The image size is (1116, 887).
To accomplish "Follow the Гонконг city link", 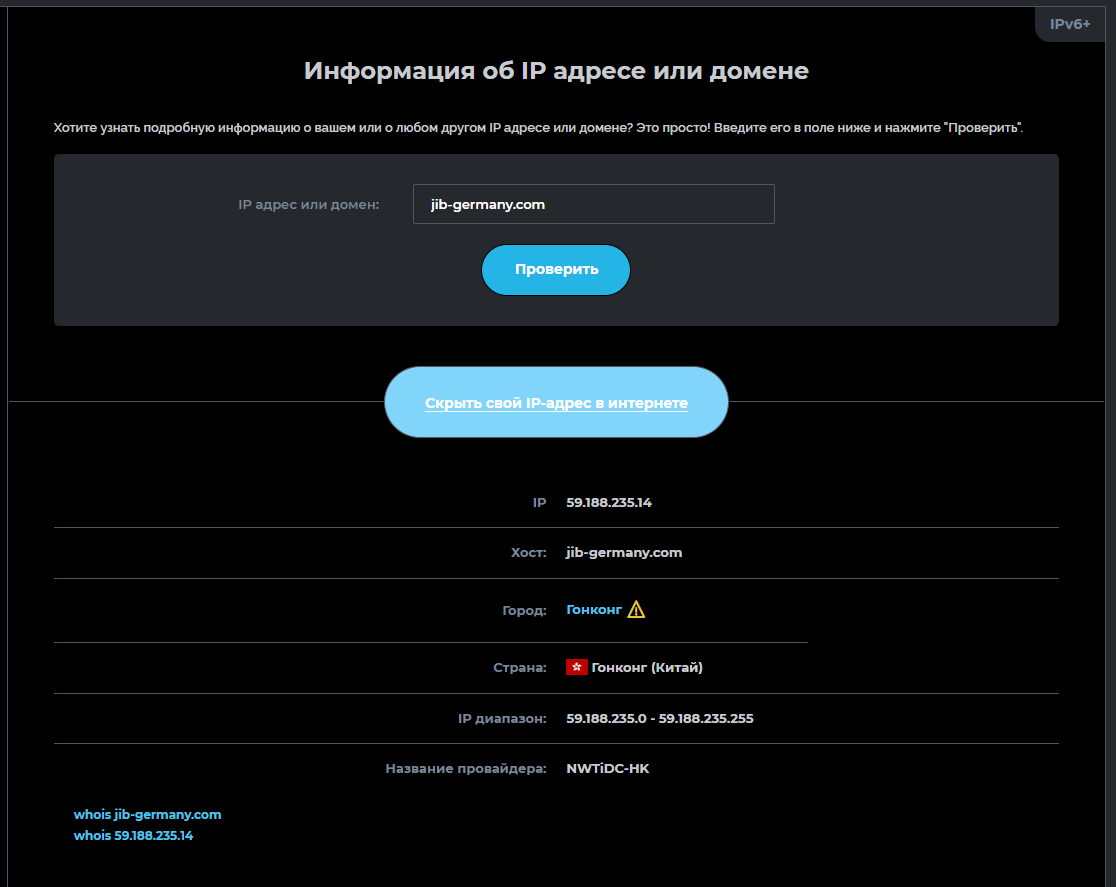I will (x=594, y=609).
